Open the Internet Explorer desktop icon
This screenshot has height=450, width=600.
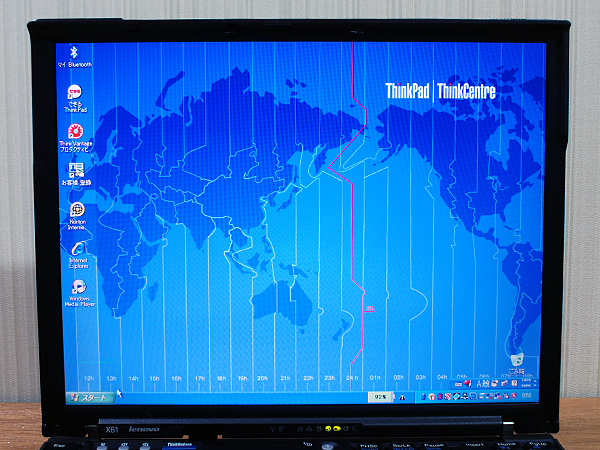coord(78,254)
